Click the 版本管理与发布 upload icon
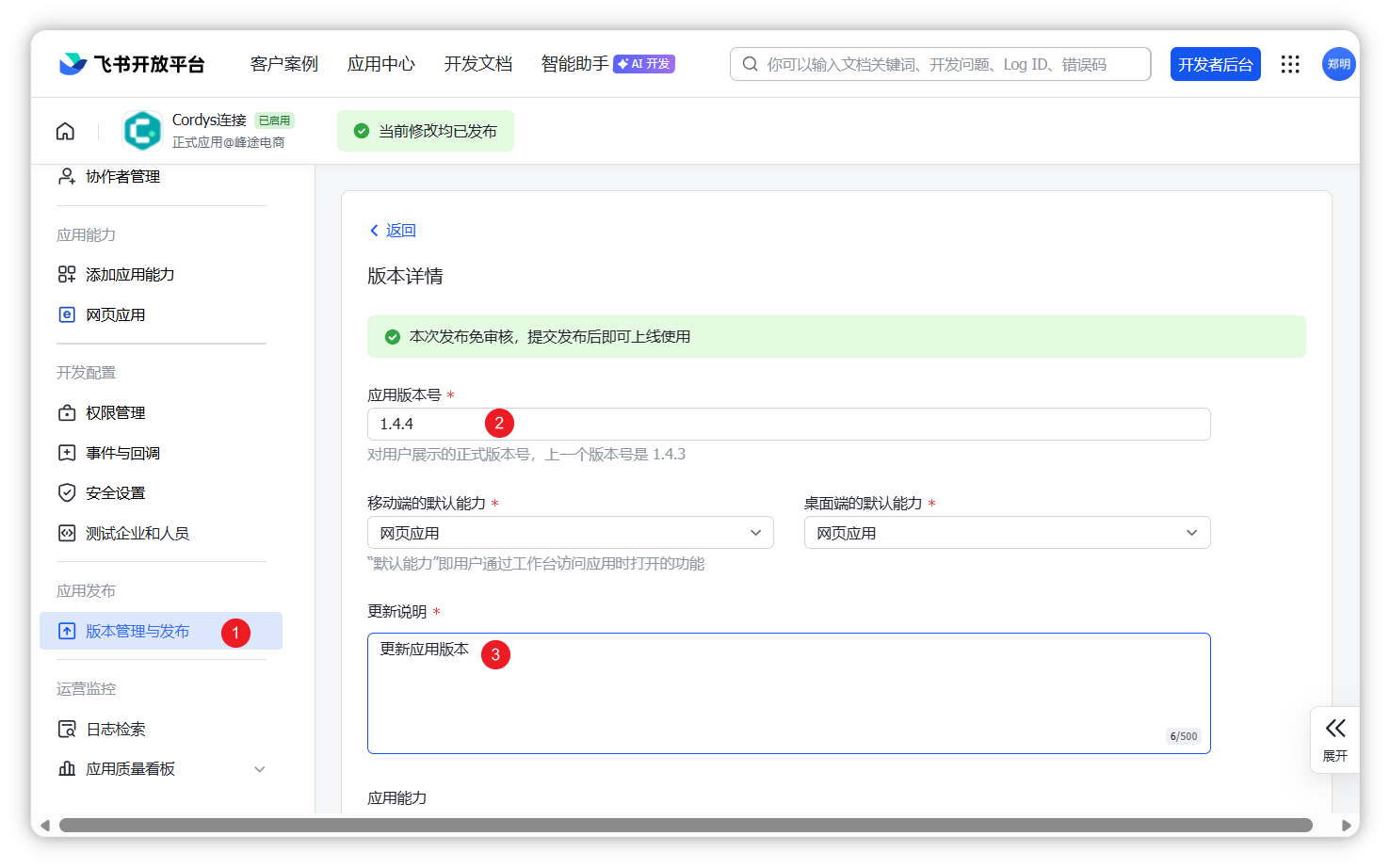Viewport: 1390px width, 868px height. point(67,631)
